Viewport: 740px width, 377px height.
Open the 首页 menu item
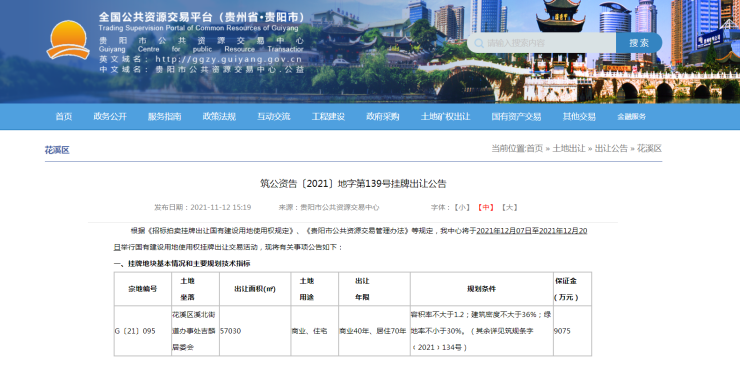64,117
